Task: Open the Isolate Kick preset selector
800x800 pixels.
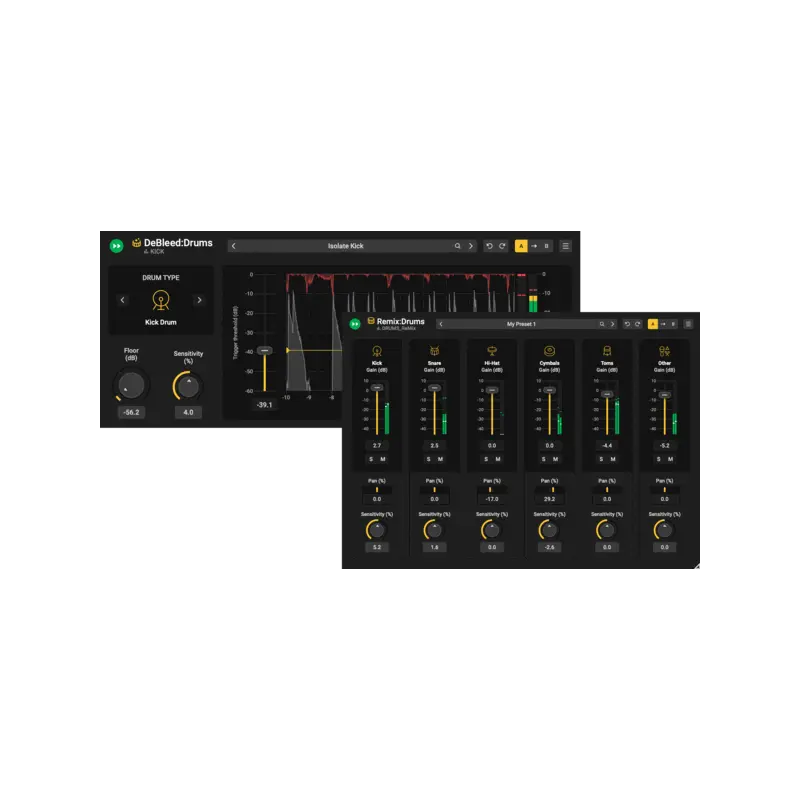Action: [345, 246]
